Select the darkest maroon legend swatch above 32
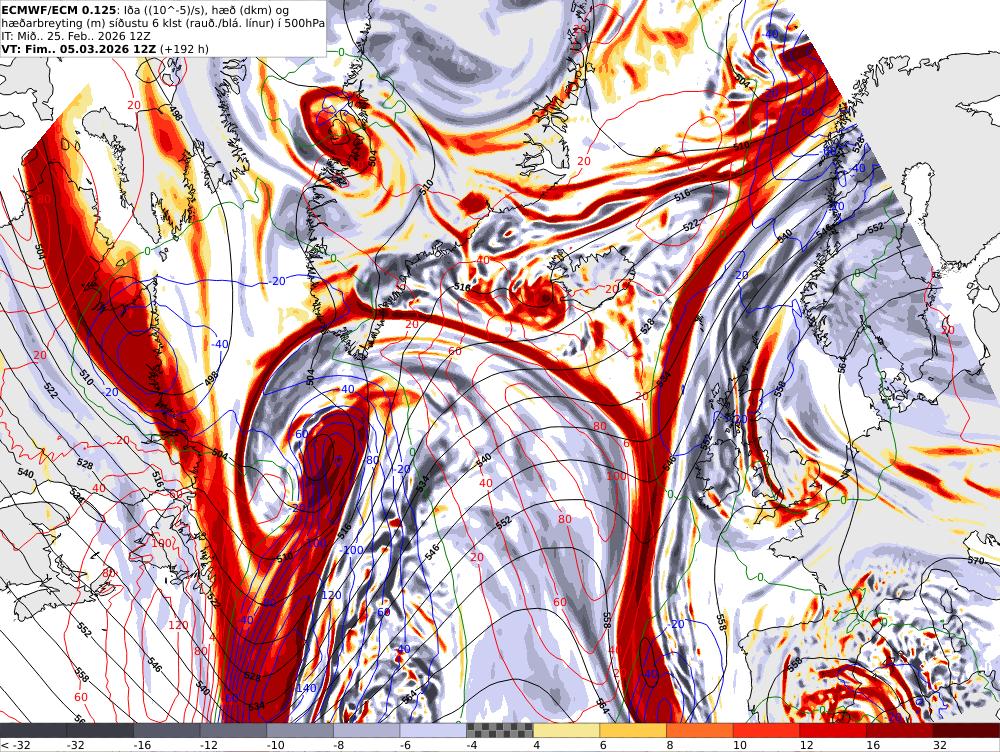Image resolution: width=1000 pixels, height=752 pixels. point(967,731)
